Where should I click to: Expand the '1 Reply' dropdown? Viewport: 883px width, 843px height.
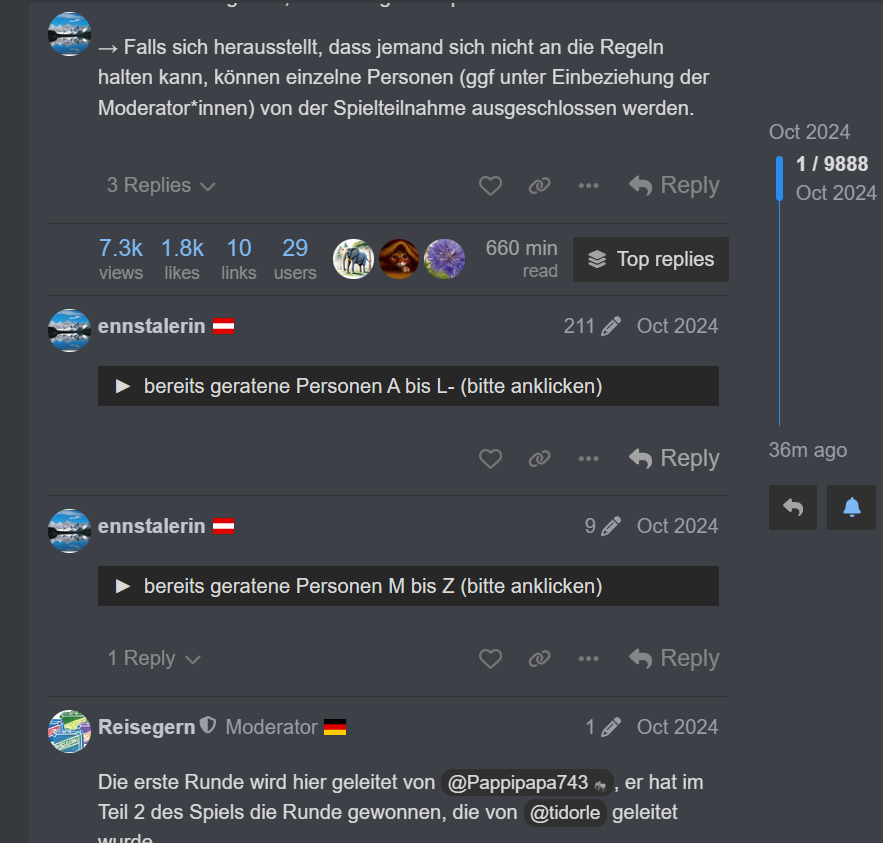[154, 658]
